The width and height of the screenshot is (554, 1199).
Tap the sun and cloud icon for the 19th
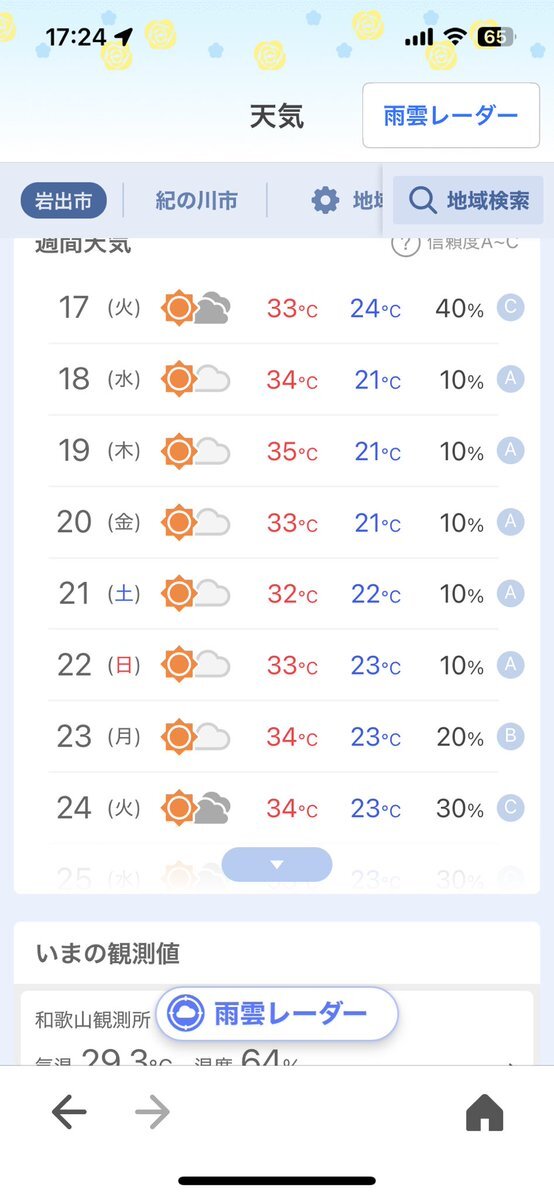(196, 451)
